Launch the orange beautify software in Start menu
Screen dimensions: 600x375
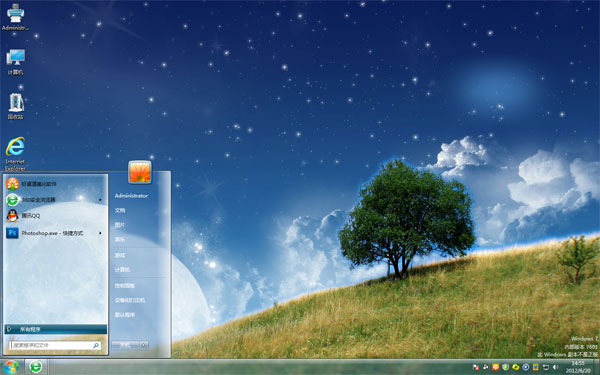point(55,184)
